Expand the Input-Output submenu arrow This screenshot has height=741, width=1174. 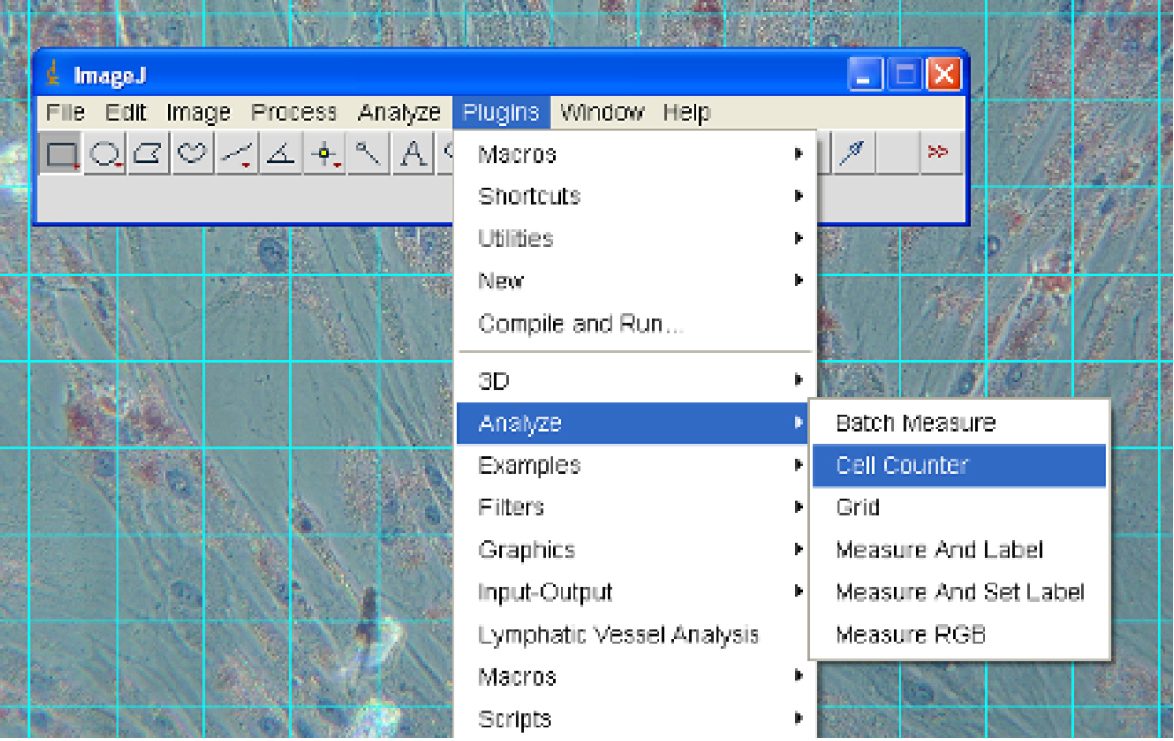click(x=799, y=592)
